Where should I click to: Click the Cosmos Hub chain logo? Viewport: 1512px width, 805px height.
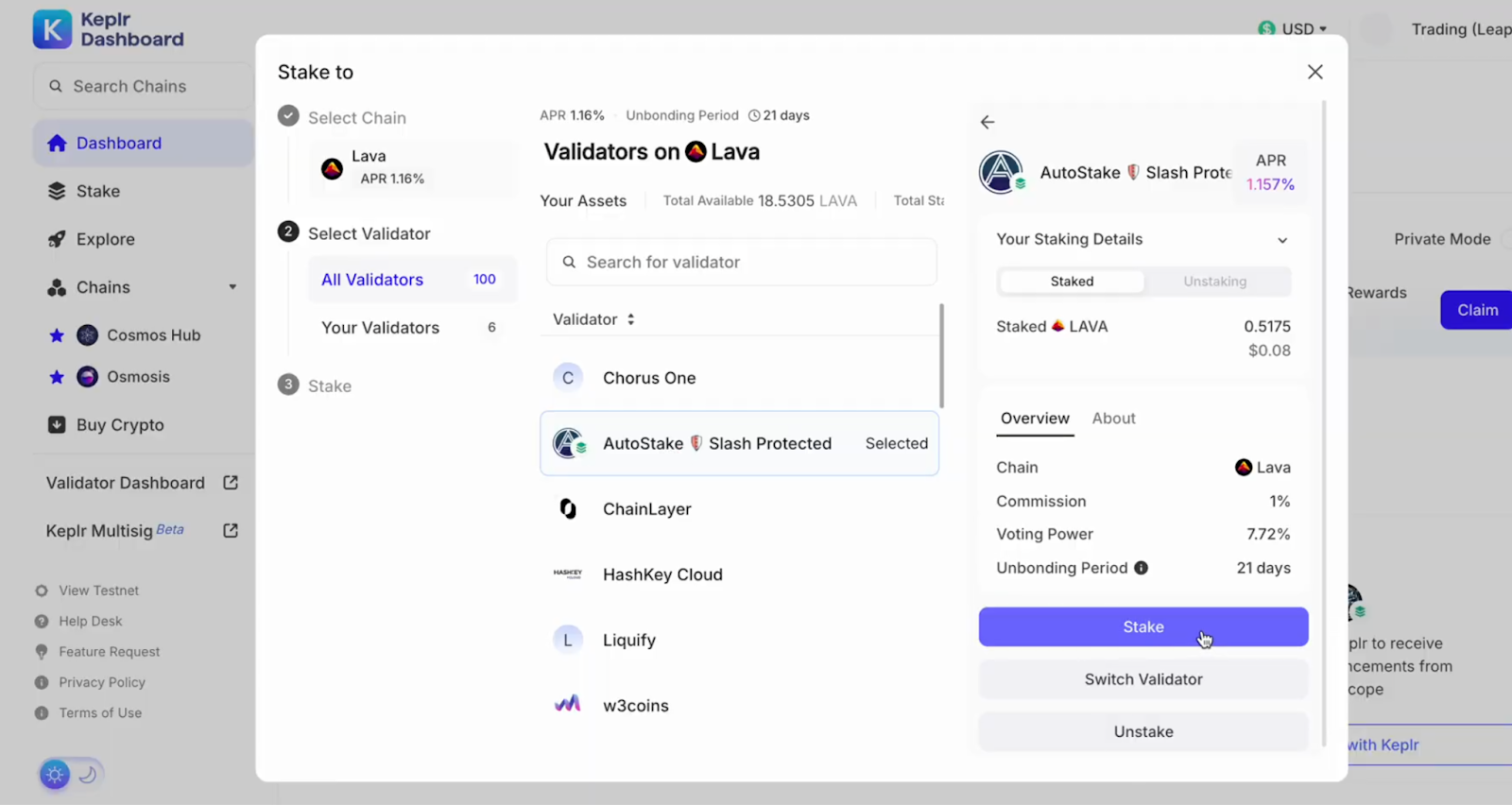click(87, 335)
